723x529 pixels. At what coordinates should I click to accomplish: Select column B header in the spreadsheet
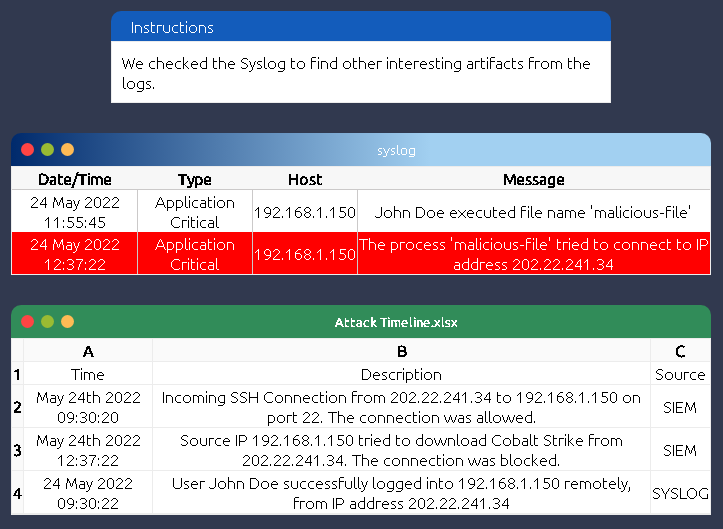[402, 351]
